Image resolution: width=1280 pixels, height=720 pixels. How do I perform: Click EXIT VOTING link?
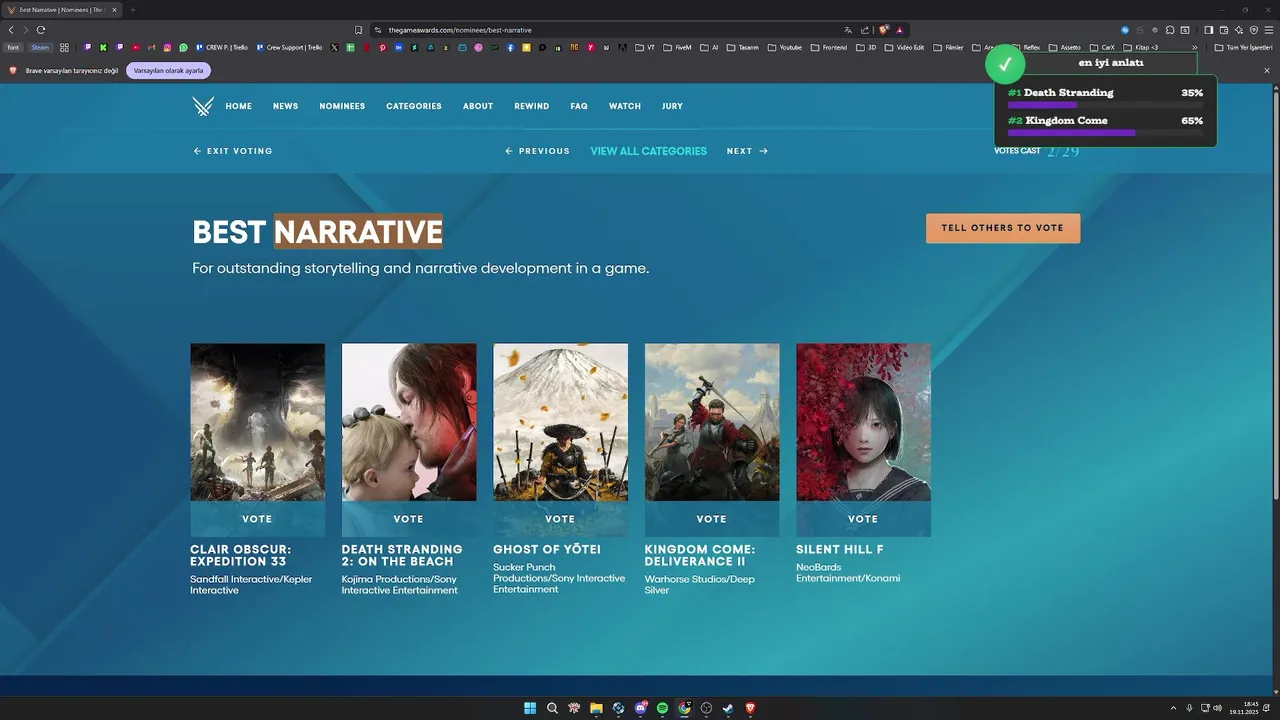(x=233, y=151)
